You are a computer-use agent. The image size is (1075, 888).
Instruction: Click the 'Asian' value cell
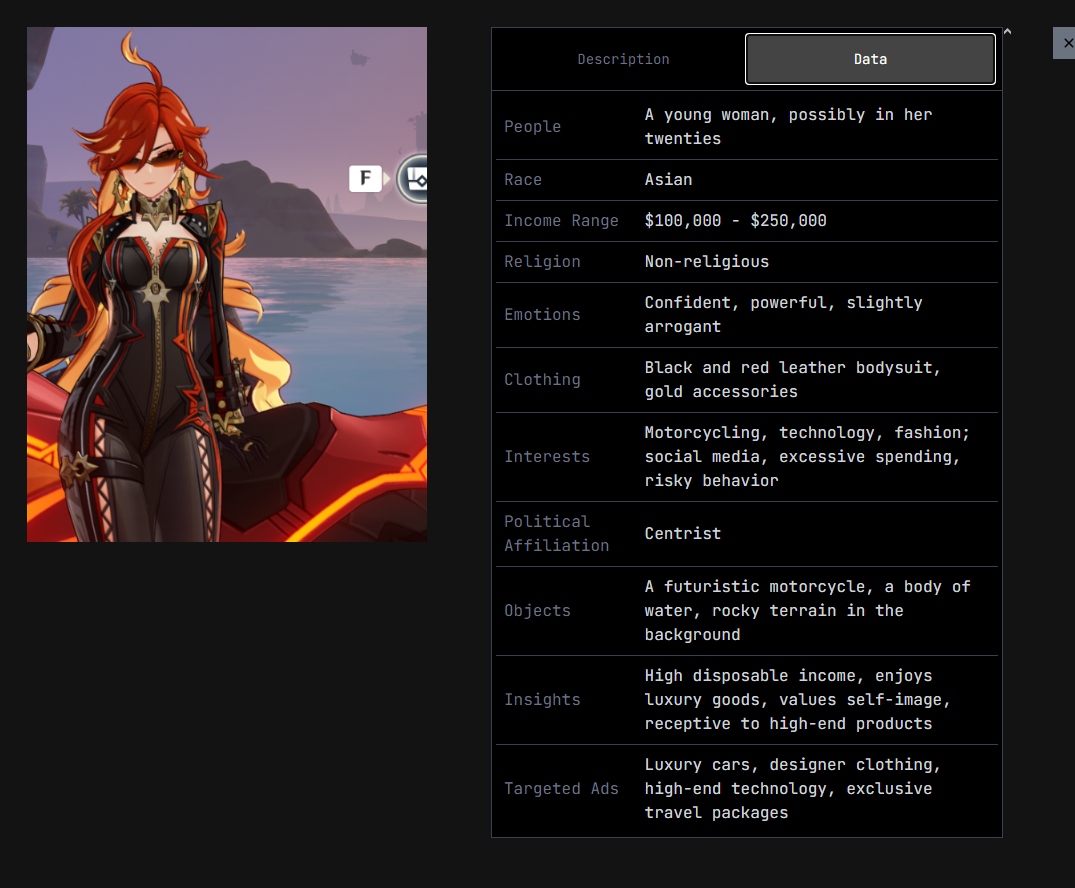click(x=668, y=180)
